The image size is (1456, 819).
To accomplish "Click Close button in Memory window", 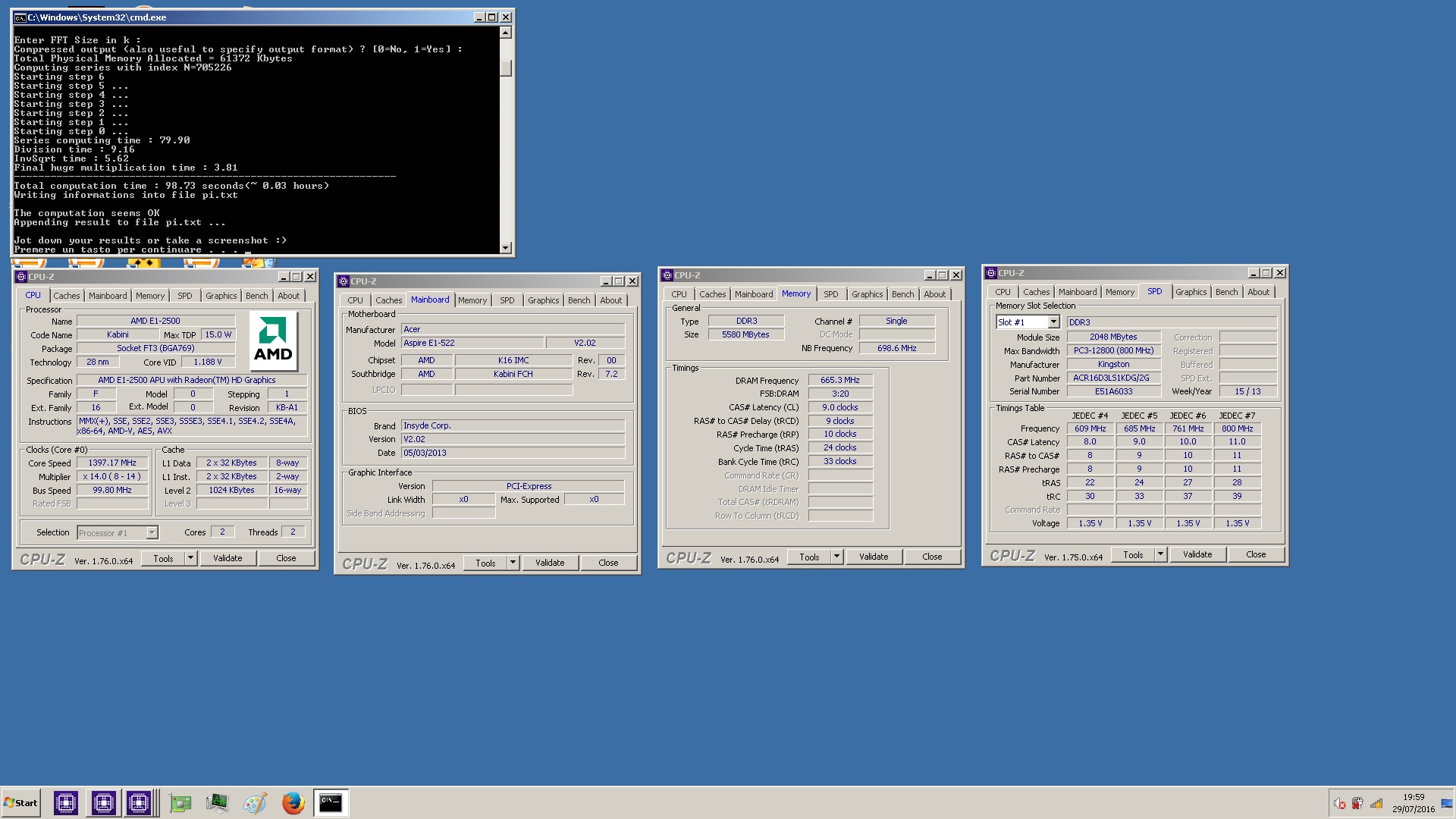I will point(932,557).
